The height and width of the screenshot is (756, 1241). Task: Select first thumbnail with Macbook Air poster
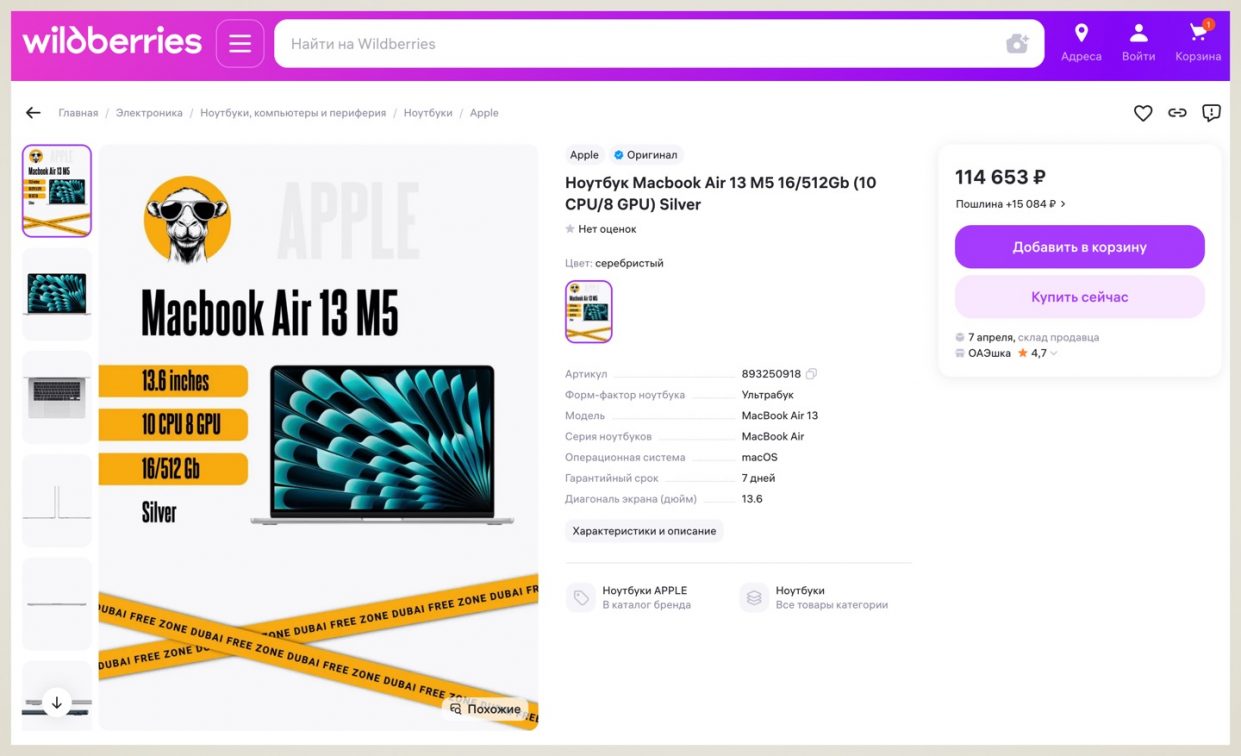point(57,191)
